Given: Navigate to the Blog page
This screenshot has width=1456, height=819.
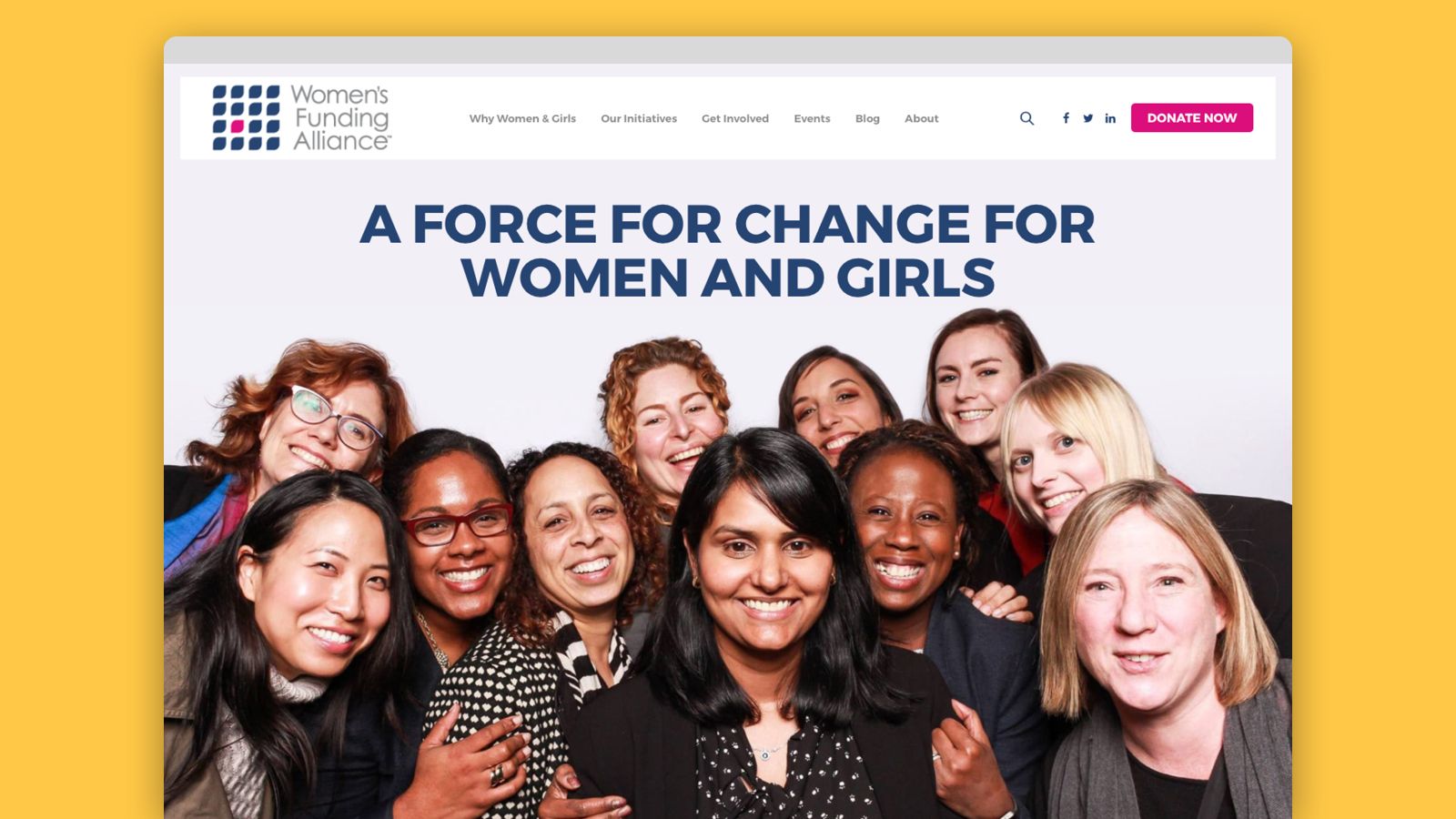Looking at the screenshot, I should (x=867, y=118).
